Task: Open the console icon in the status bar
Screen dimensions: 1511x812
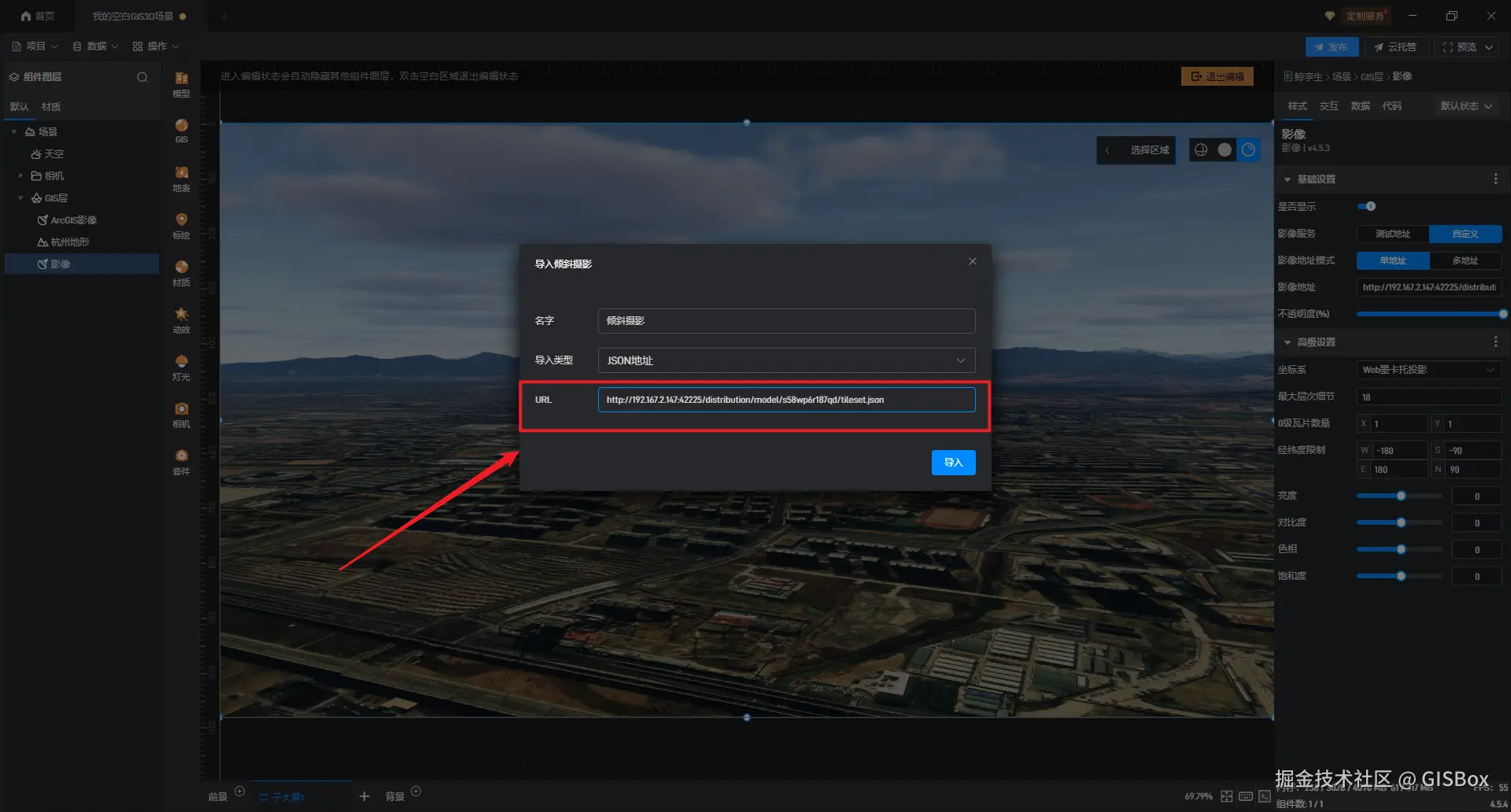Action: (1265, 796)
